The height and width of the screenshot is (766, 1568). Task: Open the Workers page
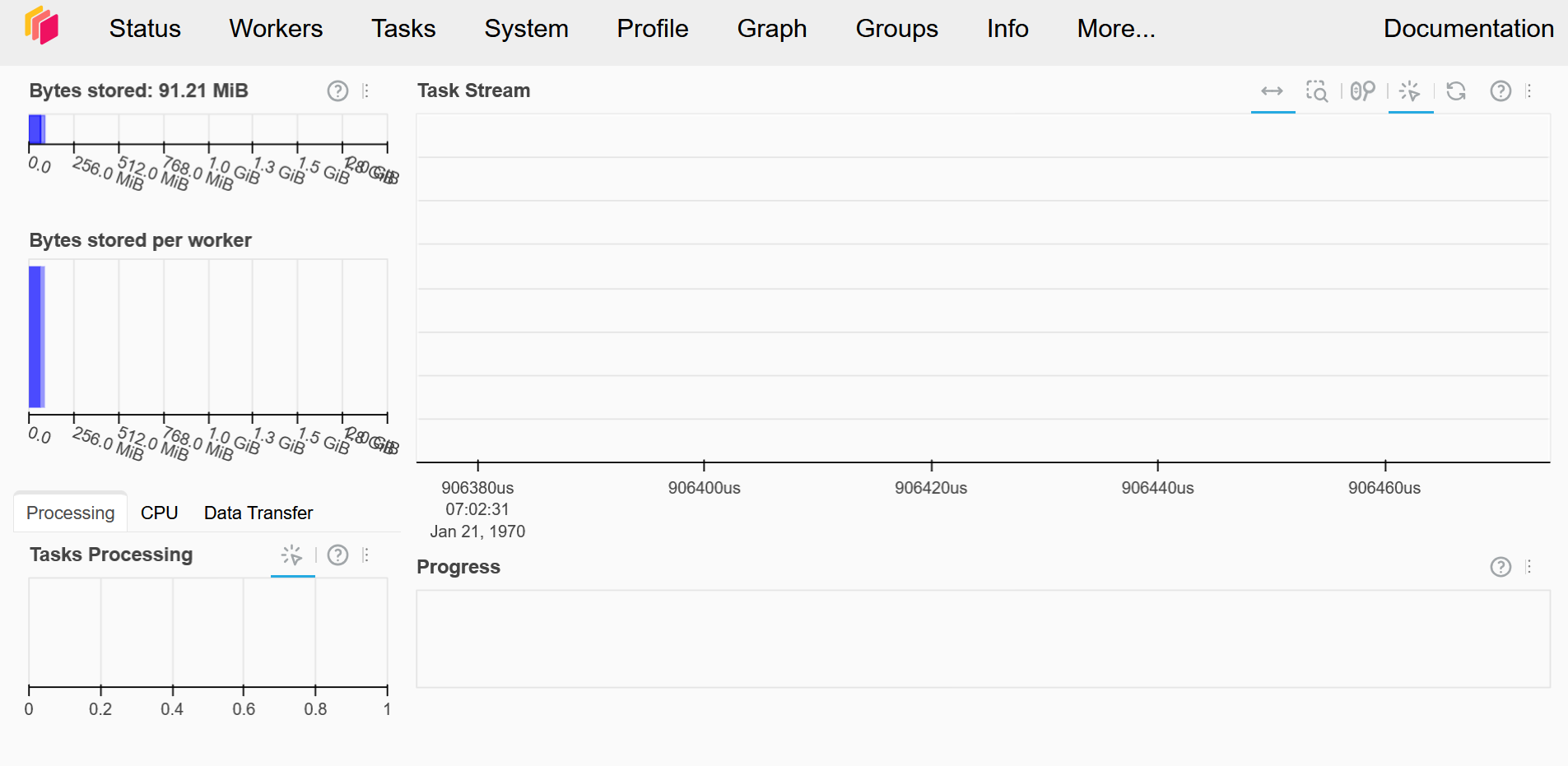[x=276, y=28]
